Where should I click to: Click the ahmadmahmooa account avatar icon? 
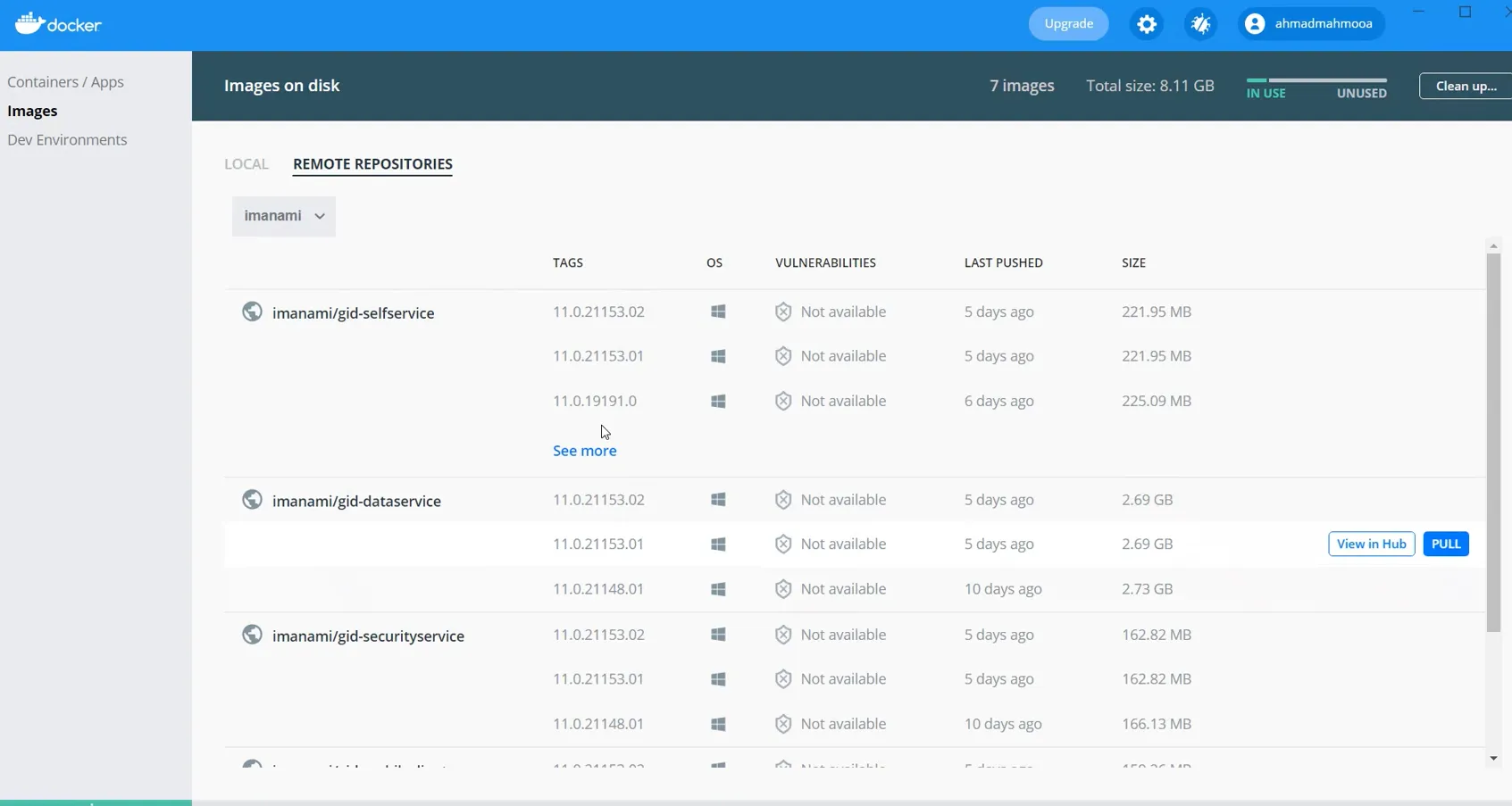pos(1255,24)
